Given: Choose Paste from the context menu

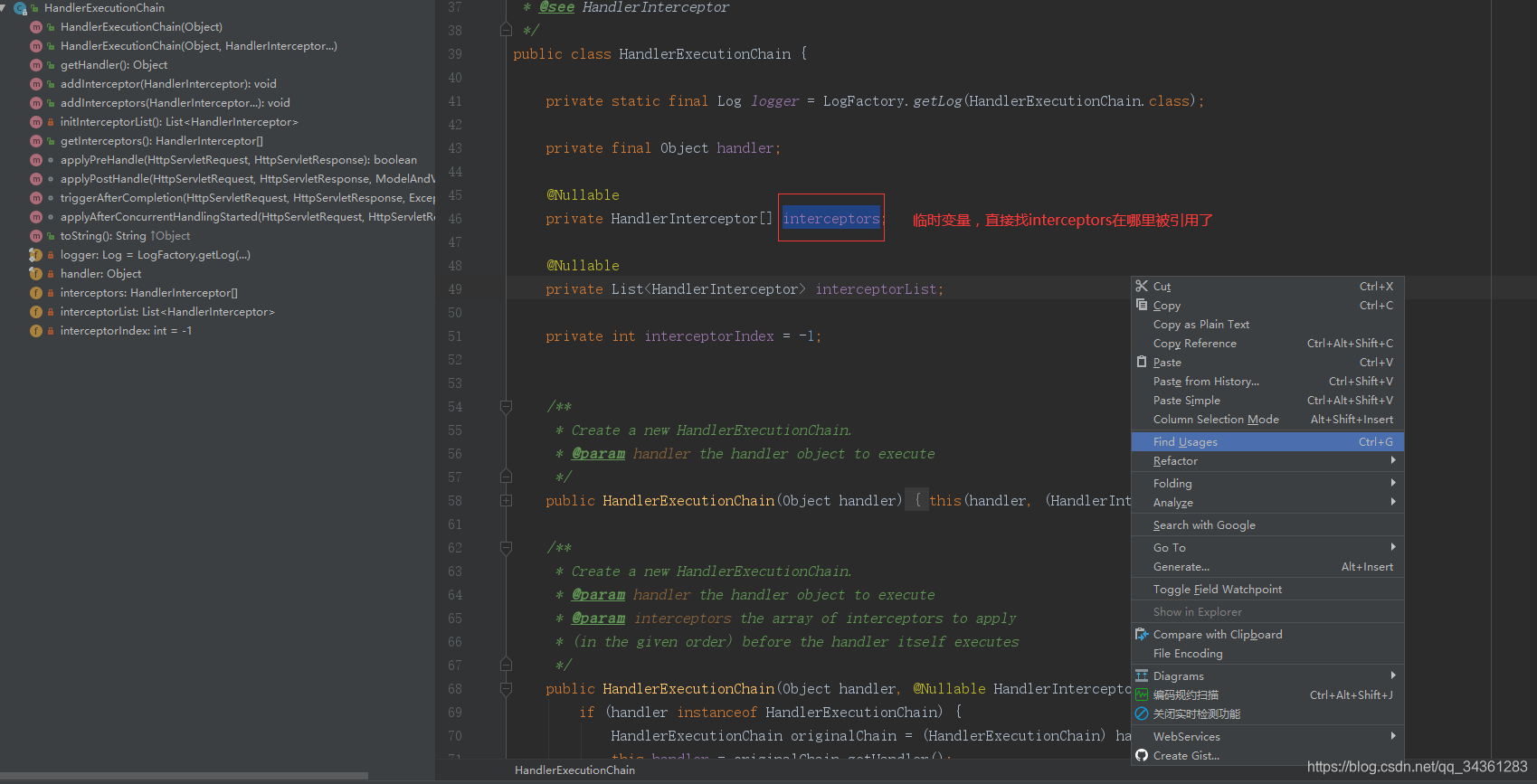Looking at the screenshot, I should coord(1267,363).
